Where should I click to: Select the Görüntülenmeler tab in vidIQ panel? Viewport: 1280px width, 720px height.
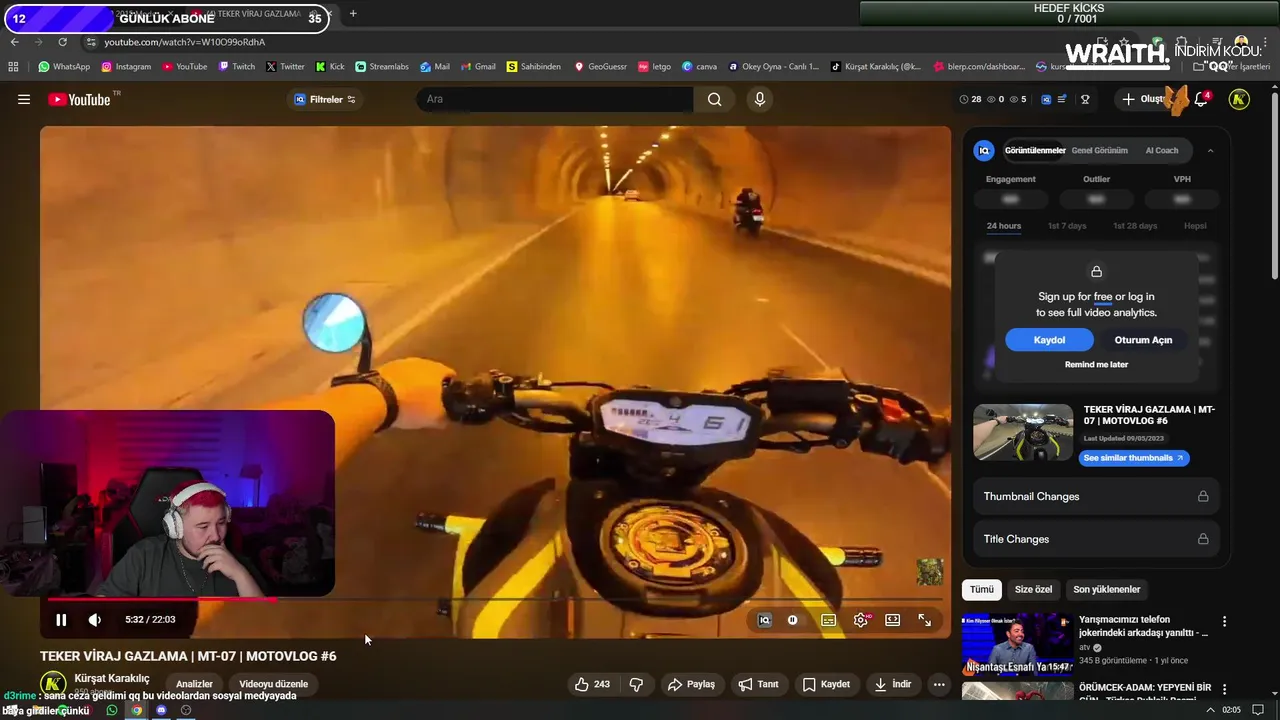[1035, 151]
